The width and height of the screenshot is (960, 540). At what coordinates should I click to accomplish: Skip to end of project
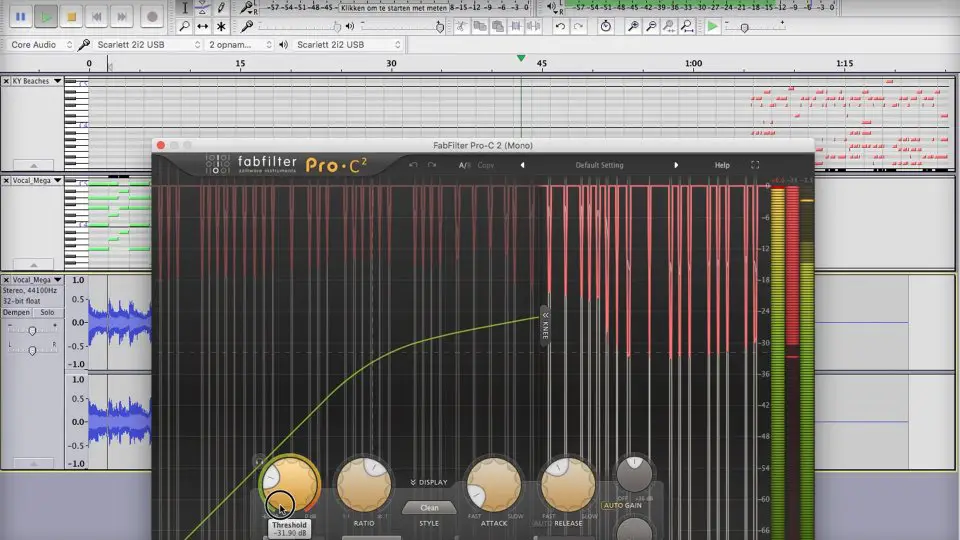[x=122, y=17]
